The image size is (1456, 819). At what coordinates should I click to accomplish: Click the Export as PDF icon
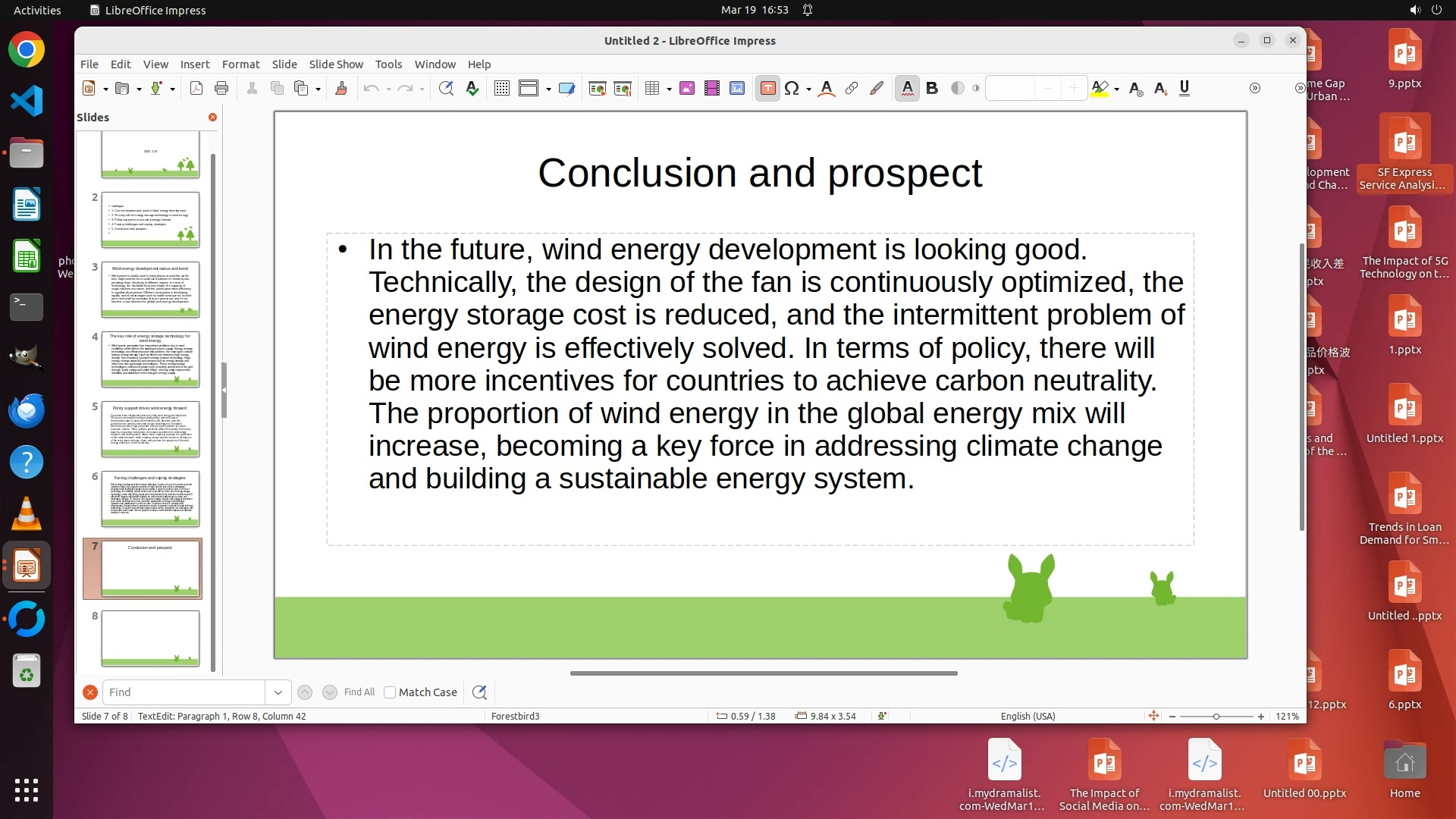(196, 89)
